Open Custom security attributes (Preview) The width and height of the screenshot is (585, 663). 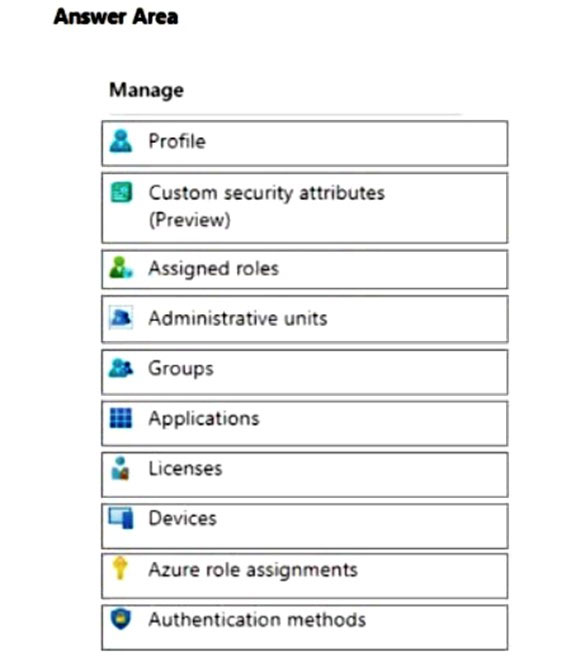point(267,206)
